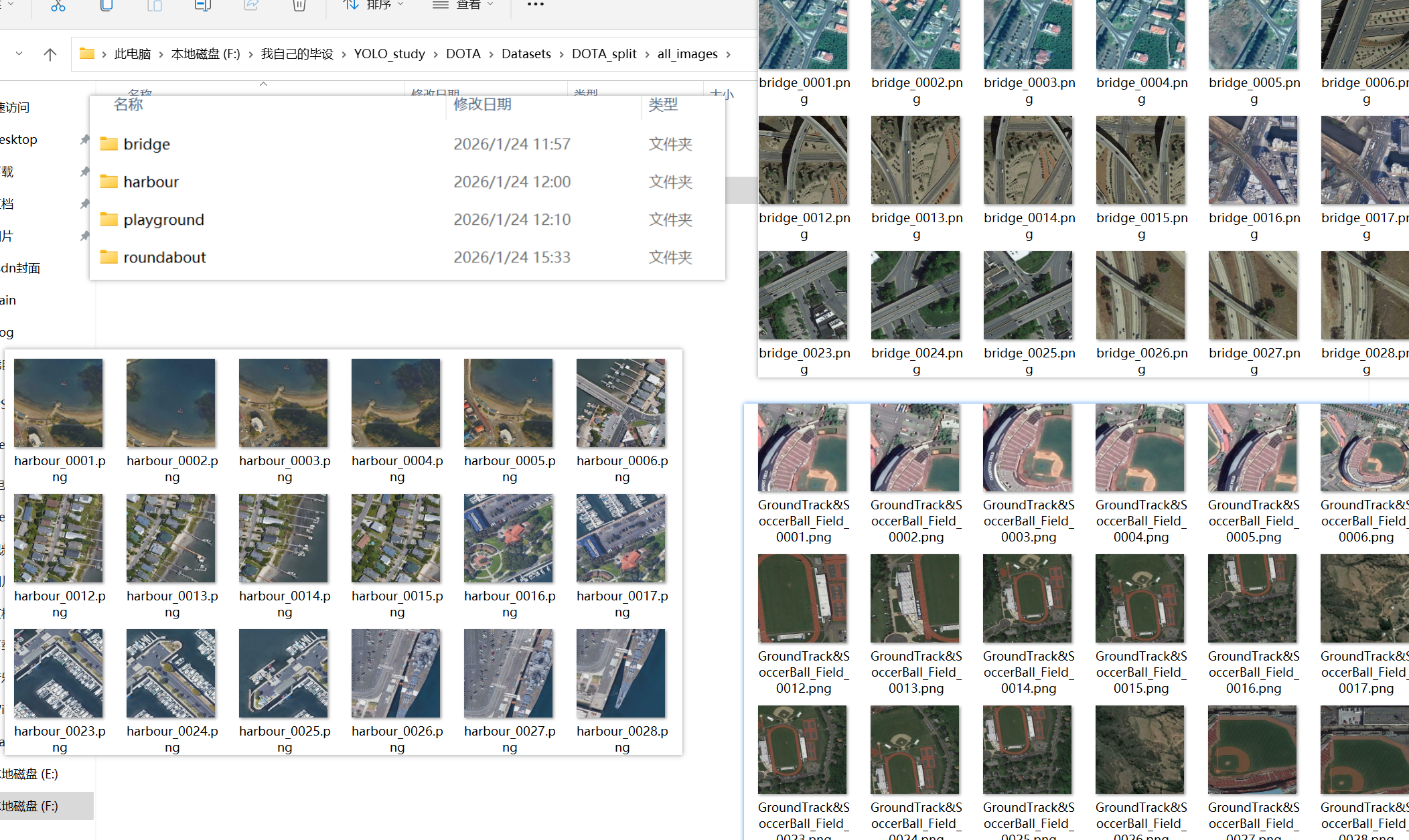Viewport: 1409px width, 840px height.
Task: Click the Share icon in toolbar
Action: (251, 6)
